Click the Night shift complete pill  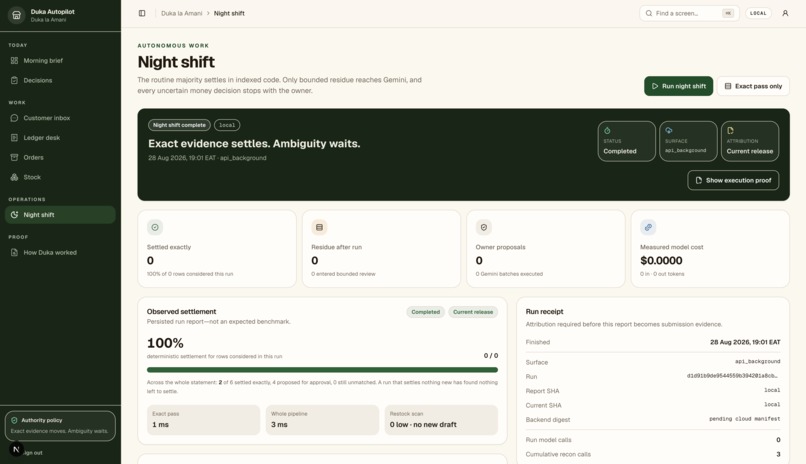(179, 125)
